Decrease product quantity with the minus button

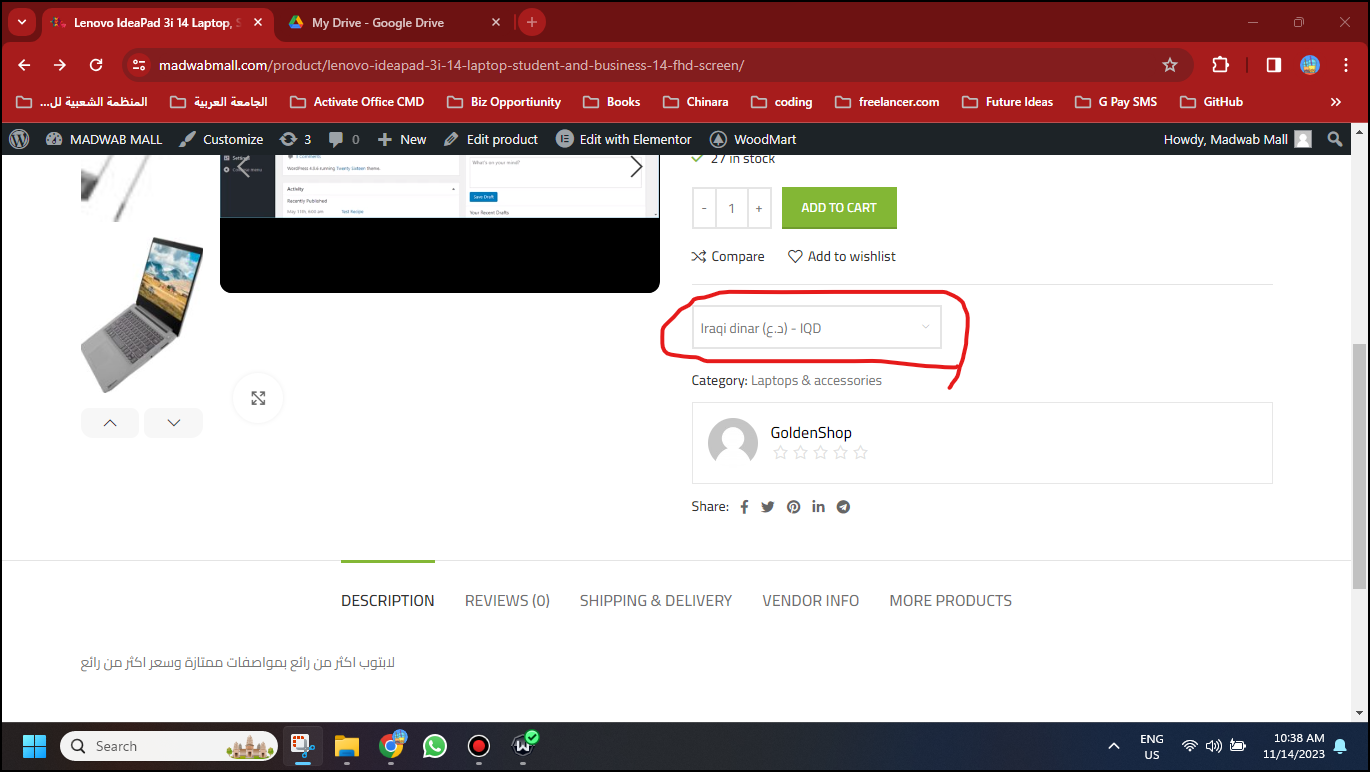(x=704, y=208)
